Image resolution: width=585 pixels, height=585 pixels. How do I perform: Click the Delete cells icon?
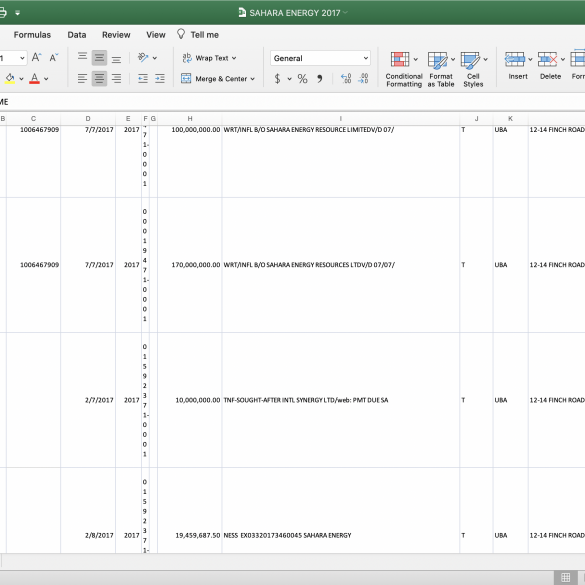coord(548,59)
